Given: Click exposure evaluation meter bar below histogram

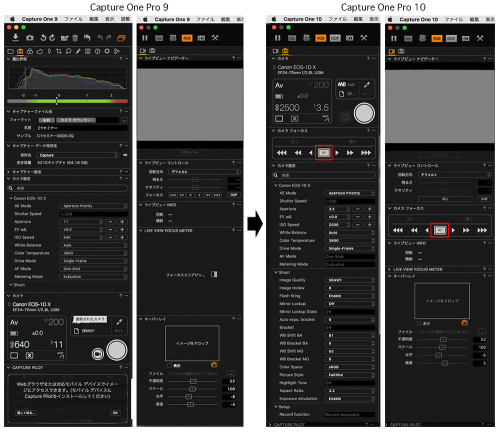Looking at the screenshot, I should [x=67, y=101].
